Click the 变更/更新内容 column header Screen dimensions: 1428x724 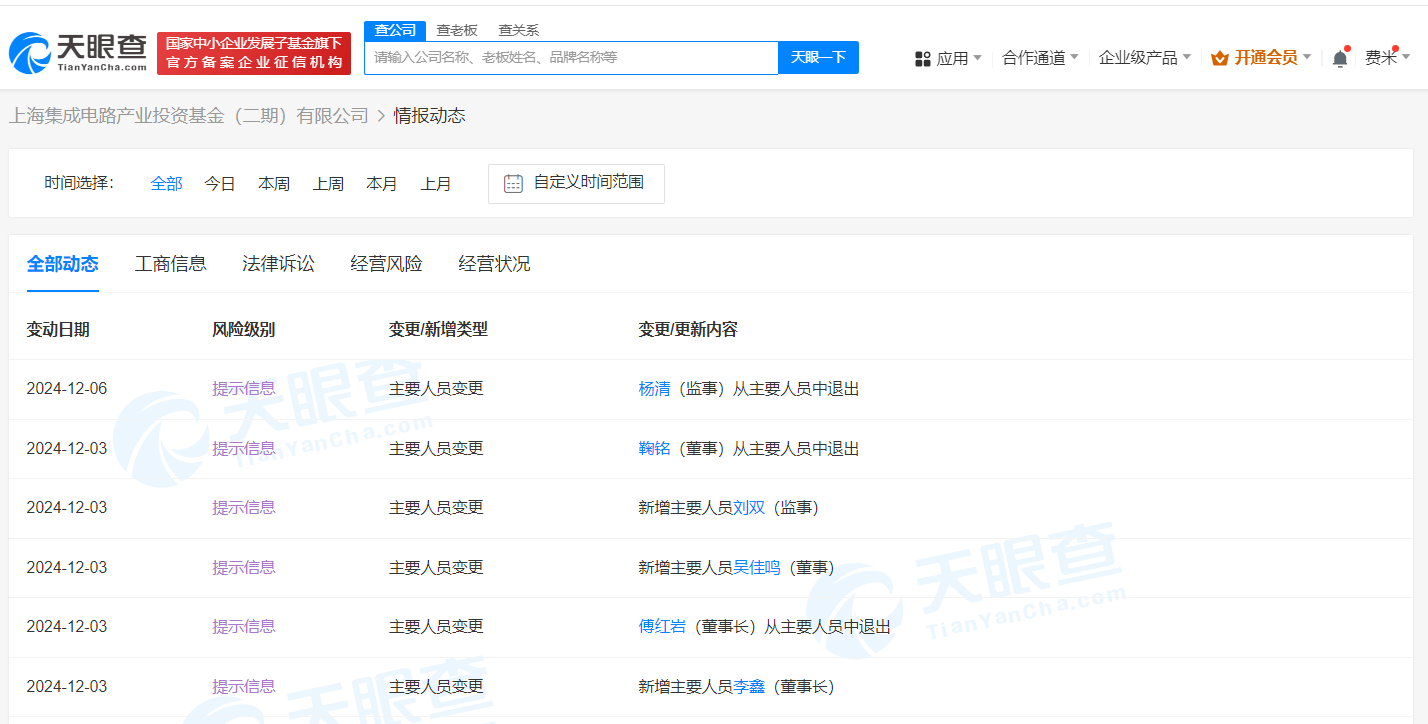[x=688, y=329]
